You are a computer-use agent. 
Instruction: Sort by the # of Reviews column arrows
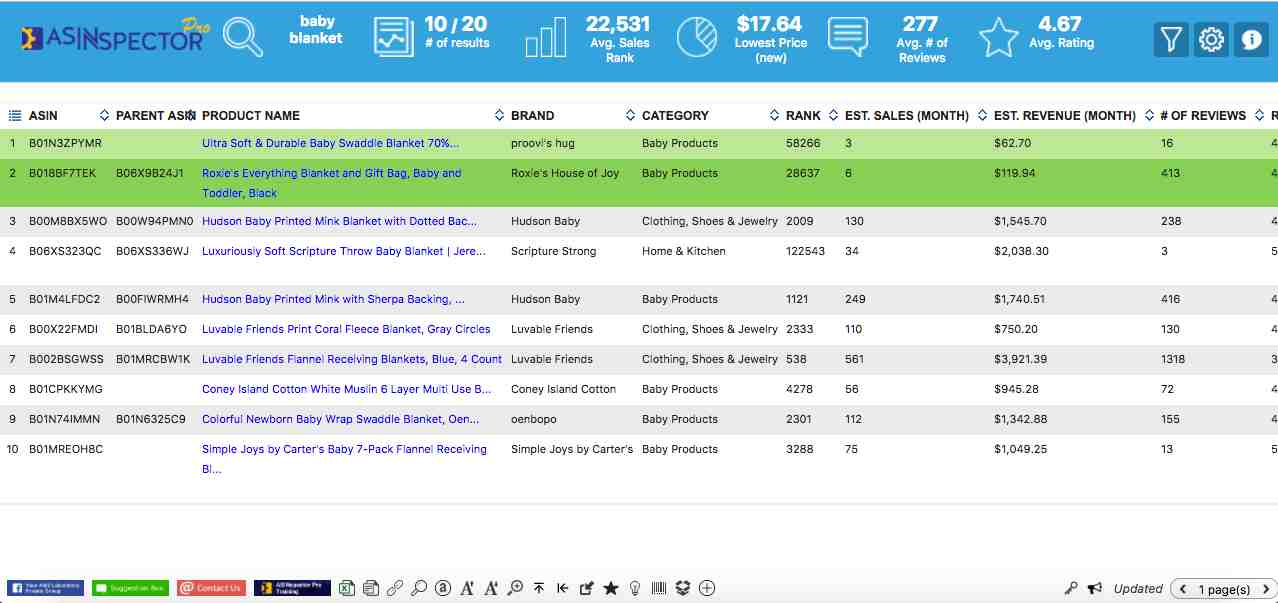pyautogui.click(x=1259, y=115)
